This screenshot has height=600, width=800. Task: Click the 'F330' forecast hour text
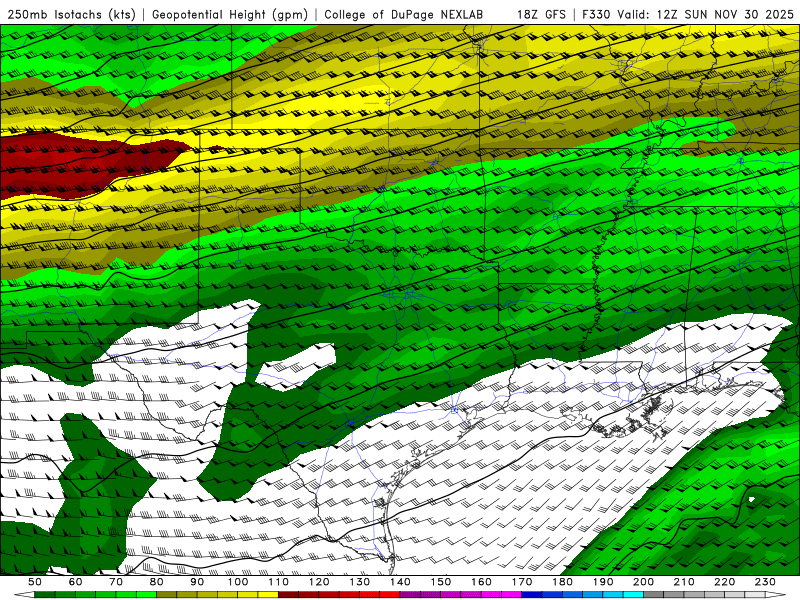[596, 14]
